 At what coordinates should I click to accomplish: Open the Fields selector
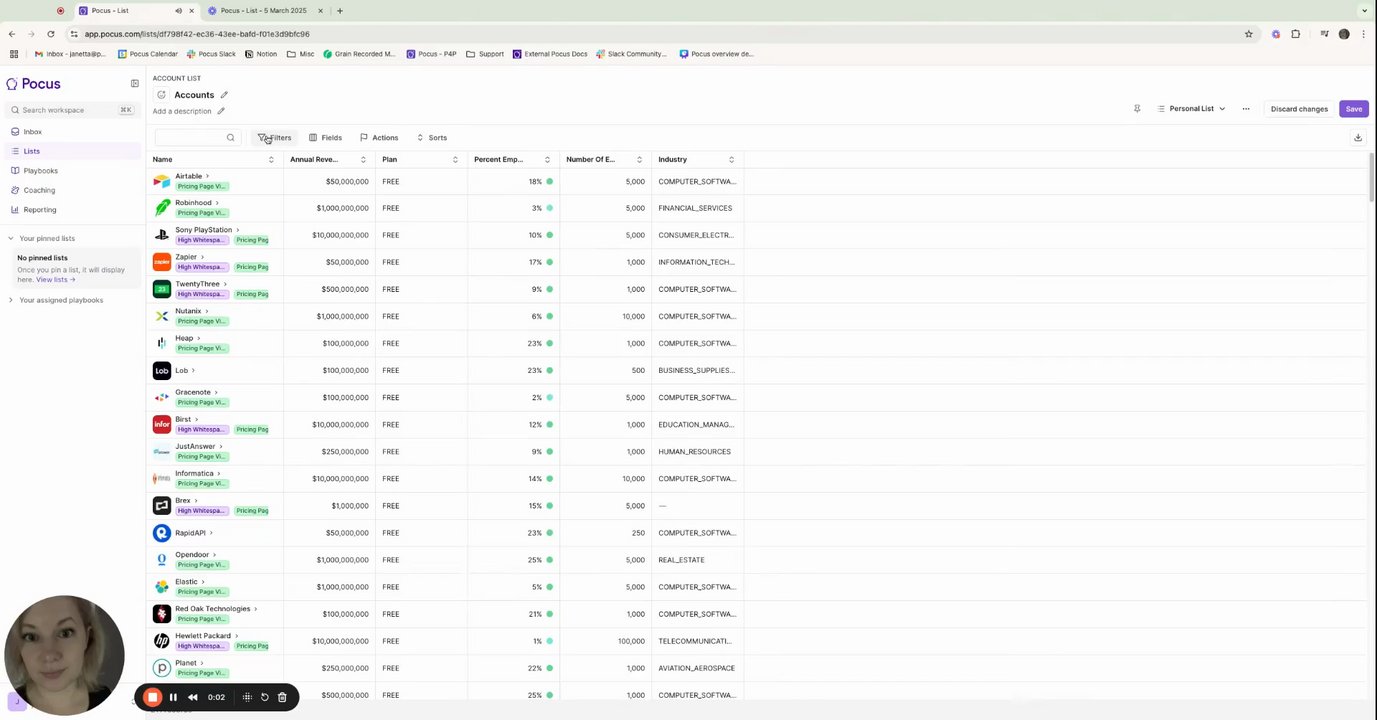click(x=325, y=138)
